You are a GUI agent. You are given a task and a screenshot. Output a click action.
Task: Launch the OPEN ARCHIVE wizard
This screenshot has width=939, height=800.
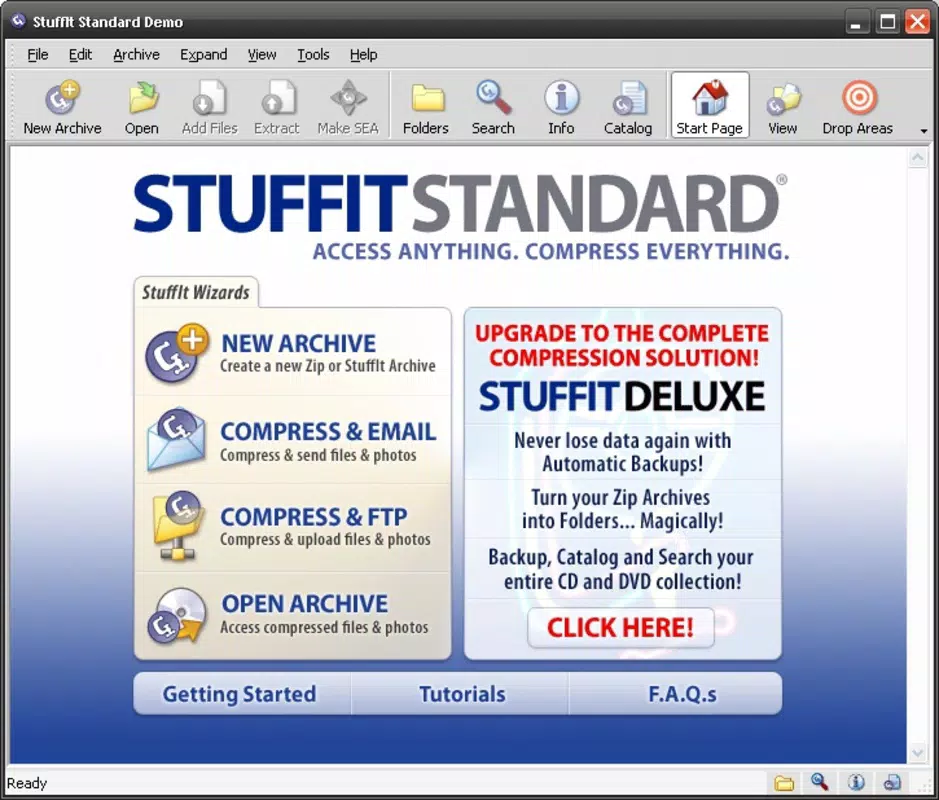(305, 604)
